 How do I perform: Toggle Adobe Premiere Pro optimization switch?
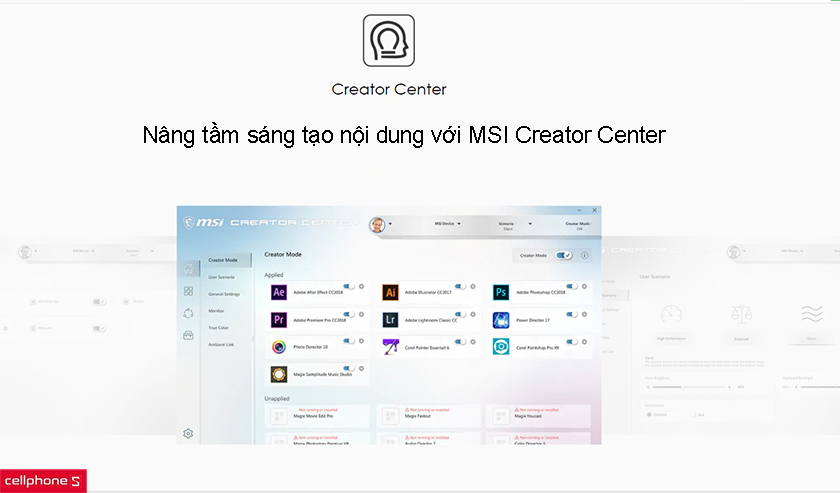pos(349,314)
